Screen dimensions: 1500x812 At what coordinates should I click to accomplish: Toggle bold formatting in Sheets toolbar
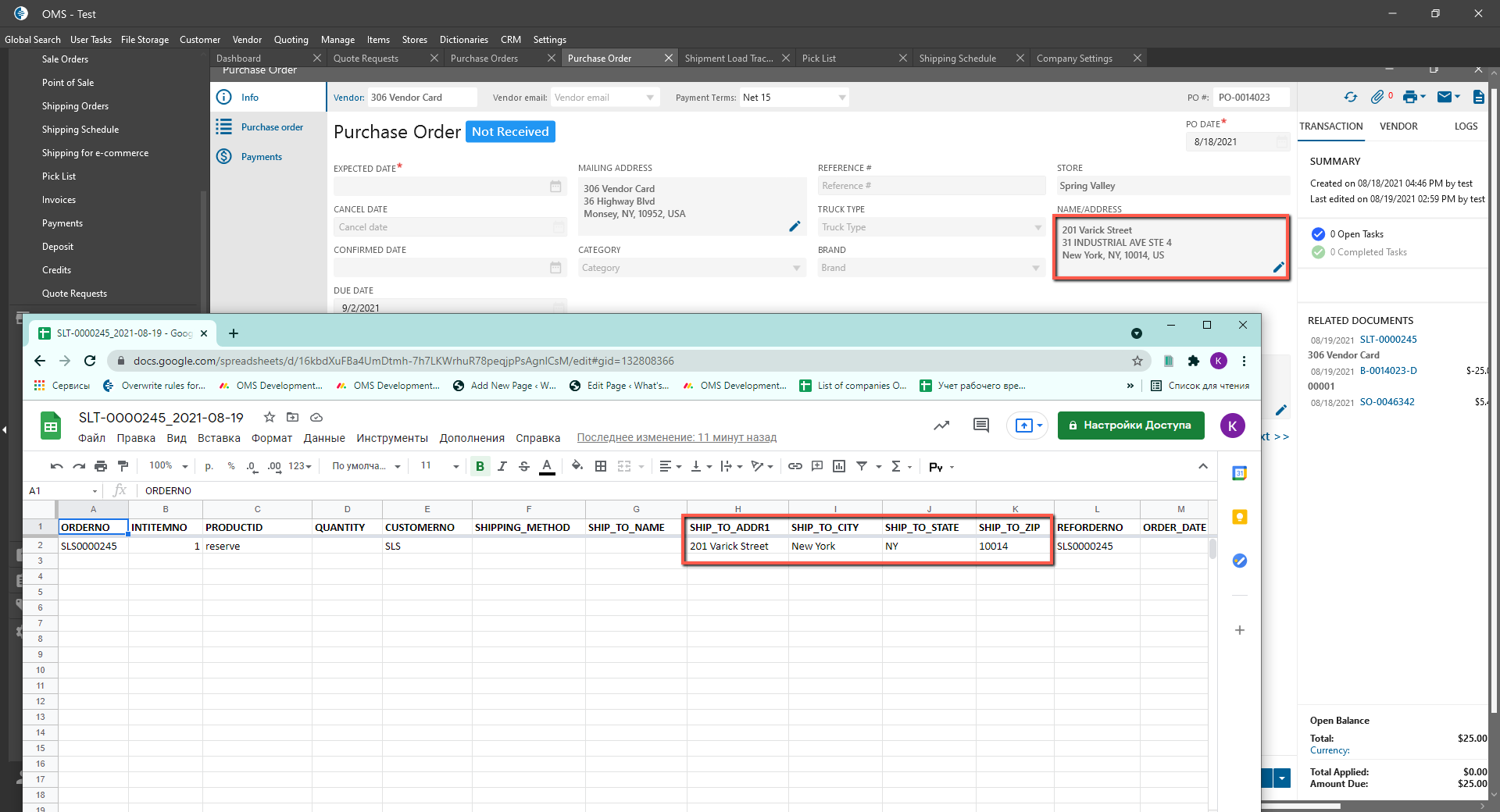[x=480, y=466]
